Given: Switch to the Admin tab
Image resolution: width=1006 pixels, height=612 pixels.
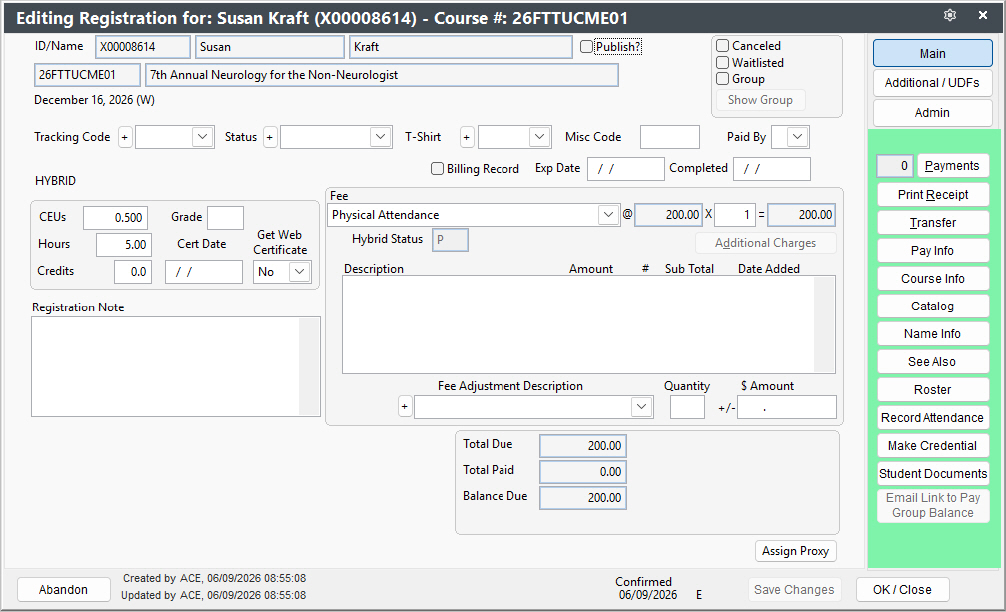Looking at the screenshot, I should pyautogui.click(x=932, y=113).
